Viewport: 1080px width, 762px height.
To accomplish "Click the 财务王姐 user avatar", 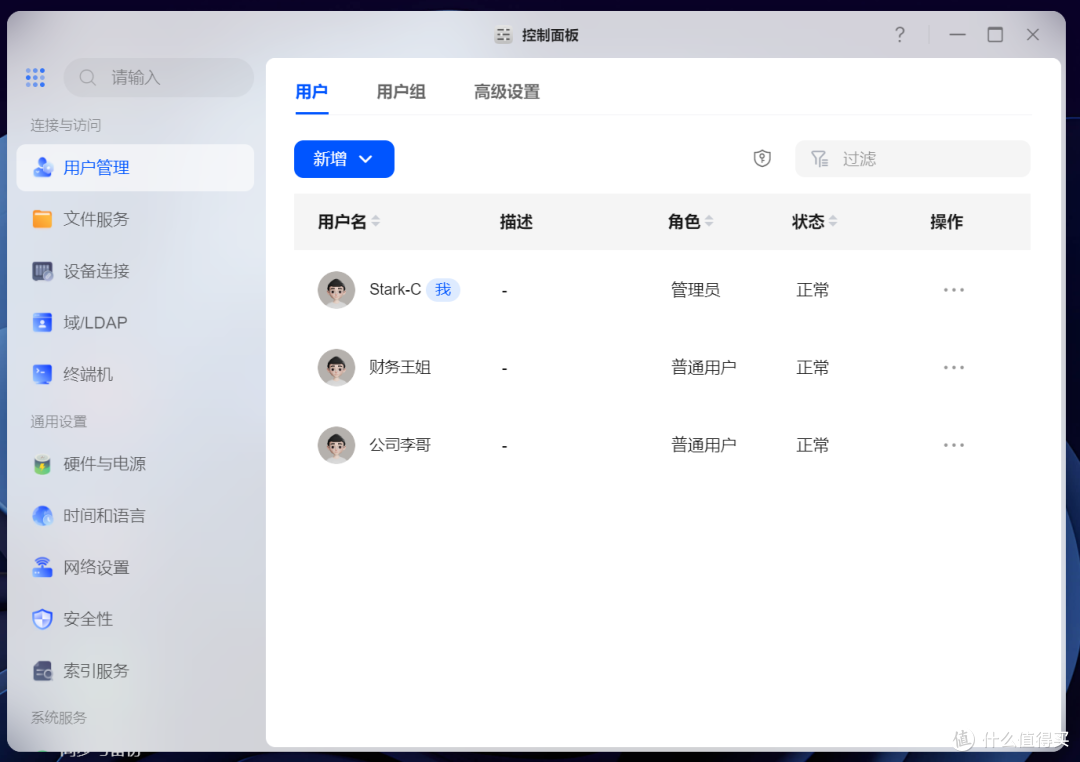I will [336, 367].
